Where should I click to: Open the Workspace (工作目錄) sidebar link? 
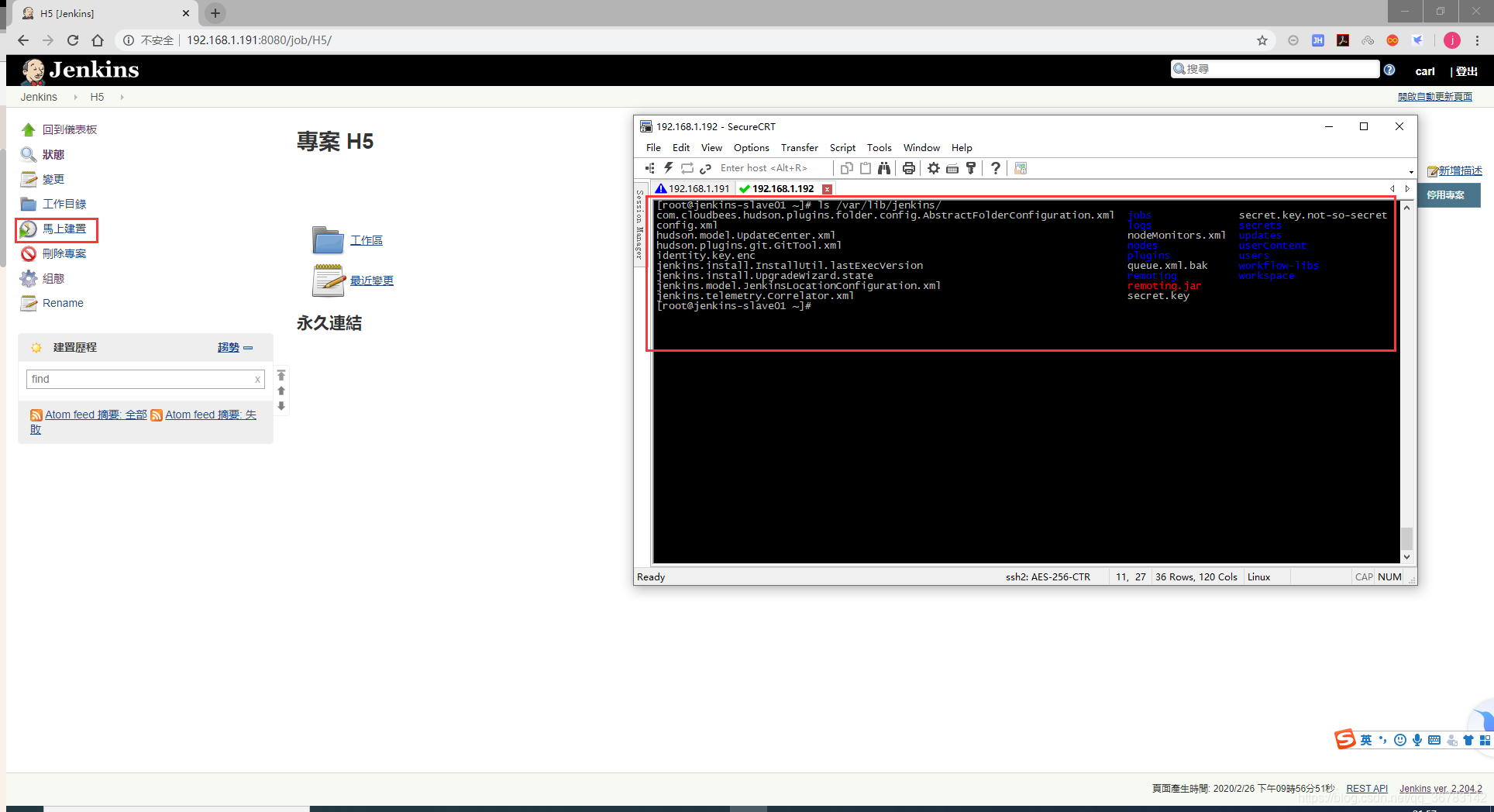64,205
